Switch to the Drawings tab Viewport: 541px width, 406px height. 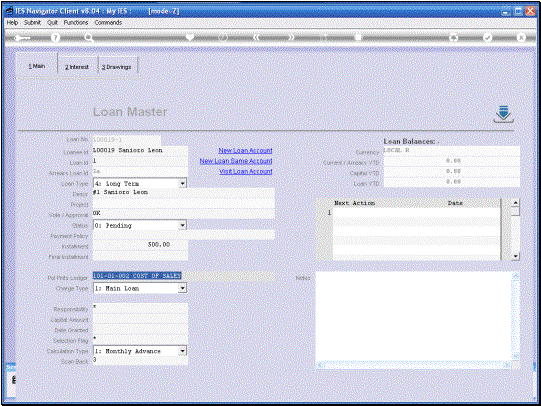coord(117,67)
